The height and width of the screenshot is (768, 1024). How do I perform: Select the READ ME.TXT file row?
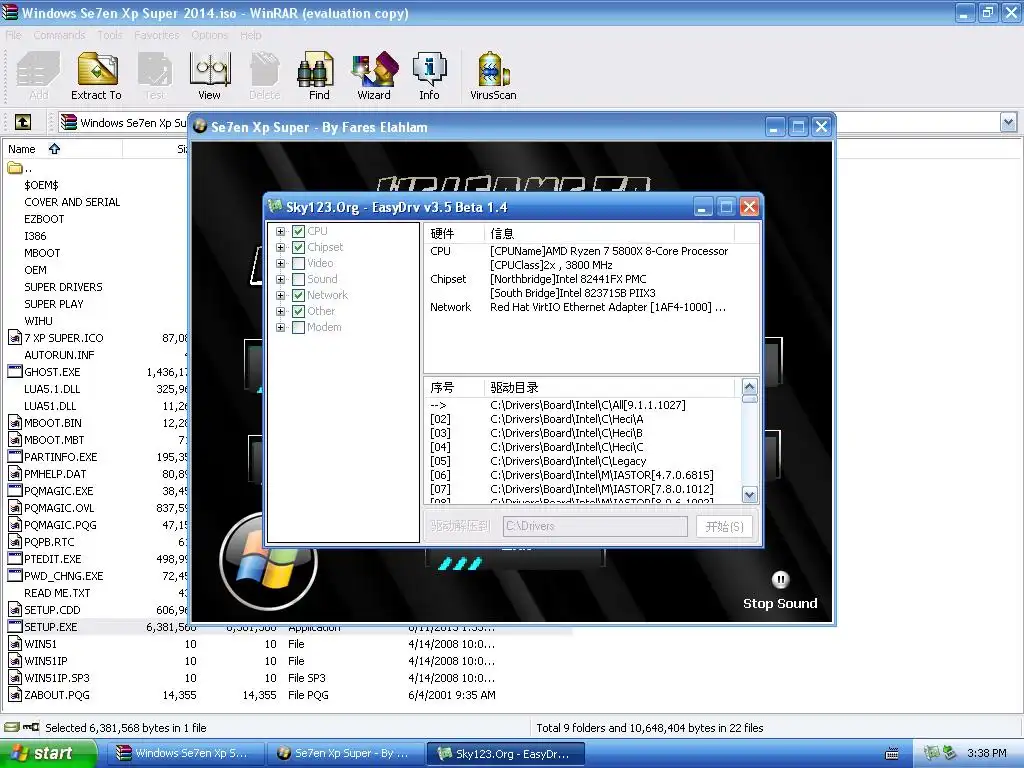(57, 592)
